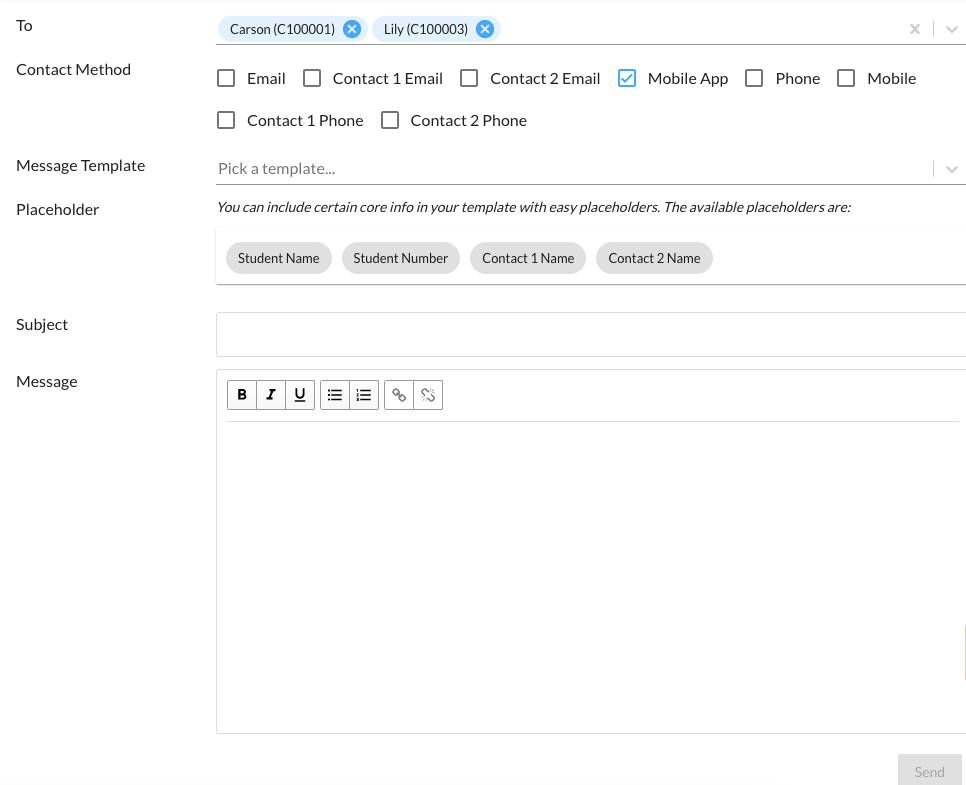The width and height of the screenshot is (966, 785).
Task: Check the Contact 2 Email checkbox
Action: (469, 78)
